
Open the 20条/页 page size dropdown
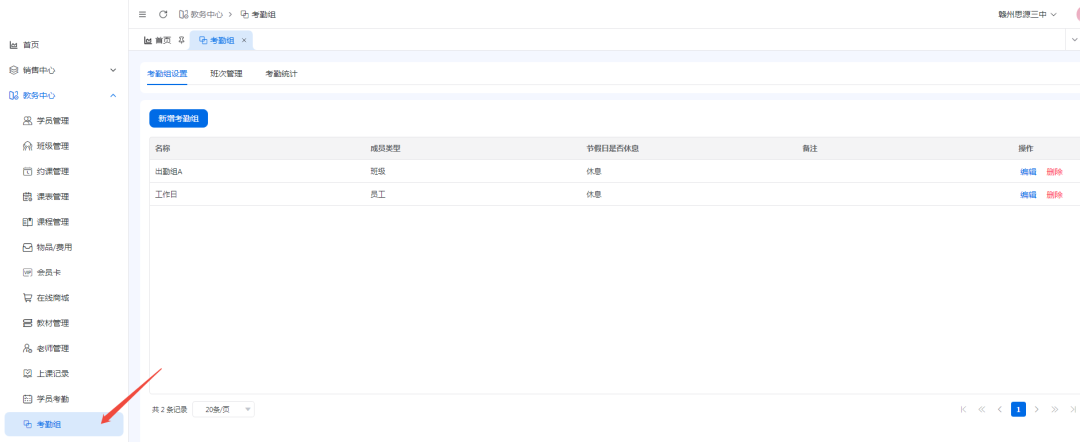tap(223, 409)
